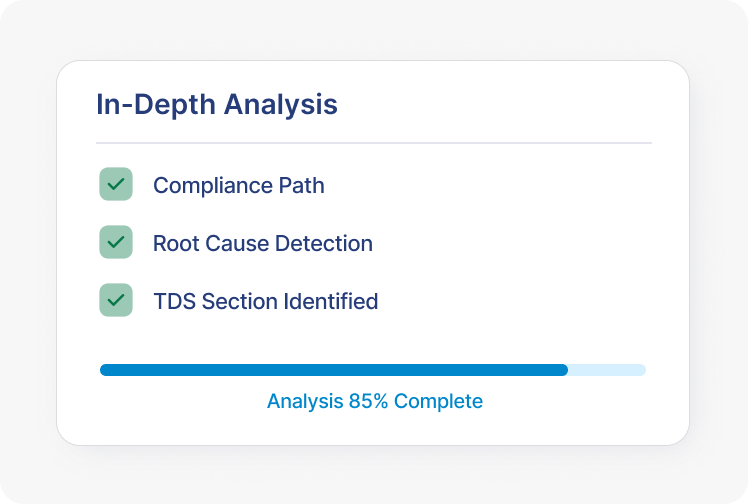This screenshot has height=504, width=748.
Task: Click the light unfilled end of progress bar
Action: click(x=608, y=370)
